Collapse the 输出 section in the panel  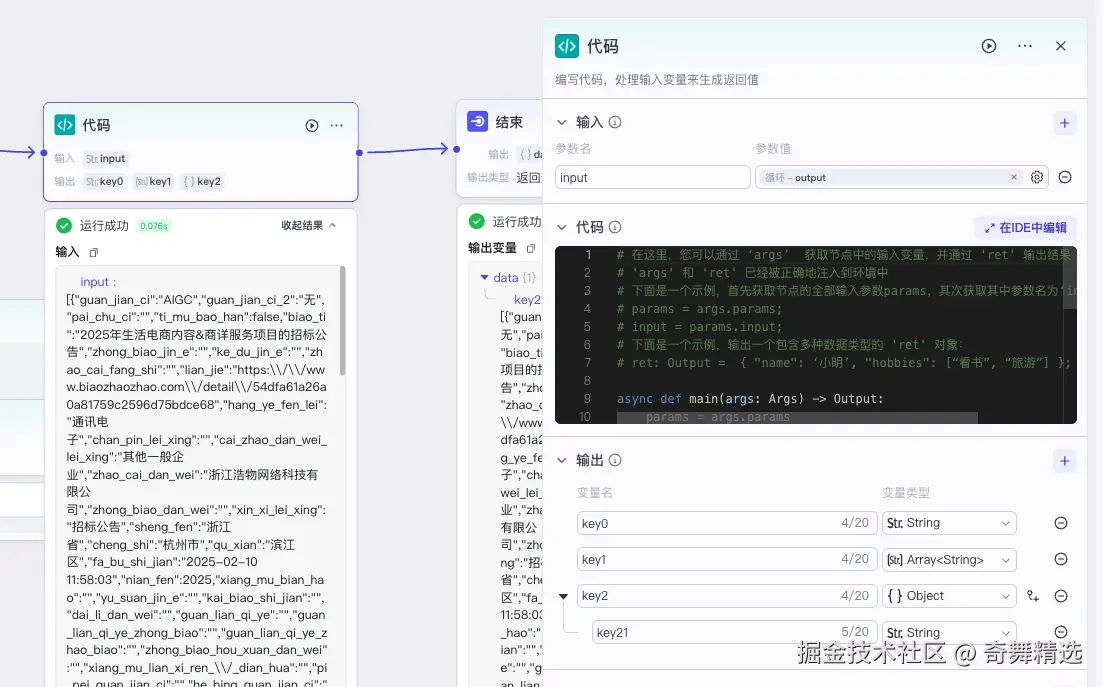[561, 461]
